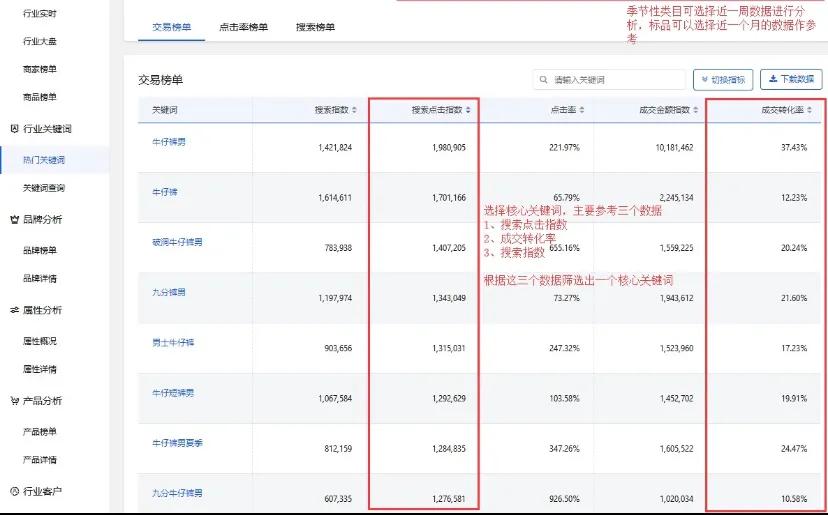Click click-rate value 926.50%
The image size is (828, 515).
tap(564, 499)
